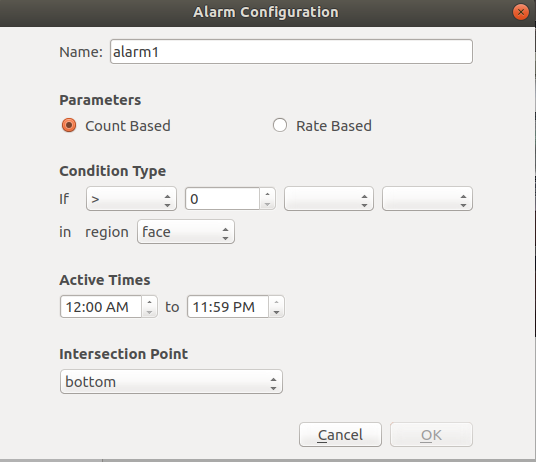Click the Condition Type heading
Image resolution: width=536 pixels, height=462 pixels.
coord(112,171)
